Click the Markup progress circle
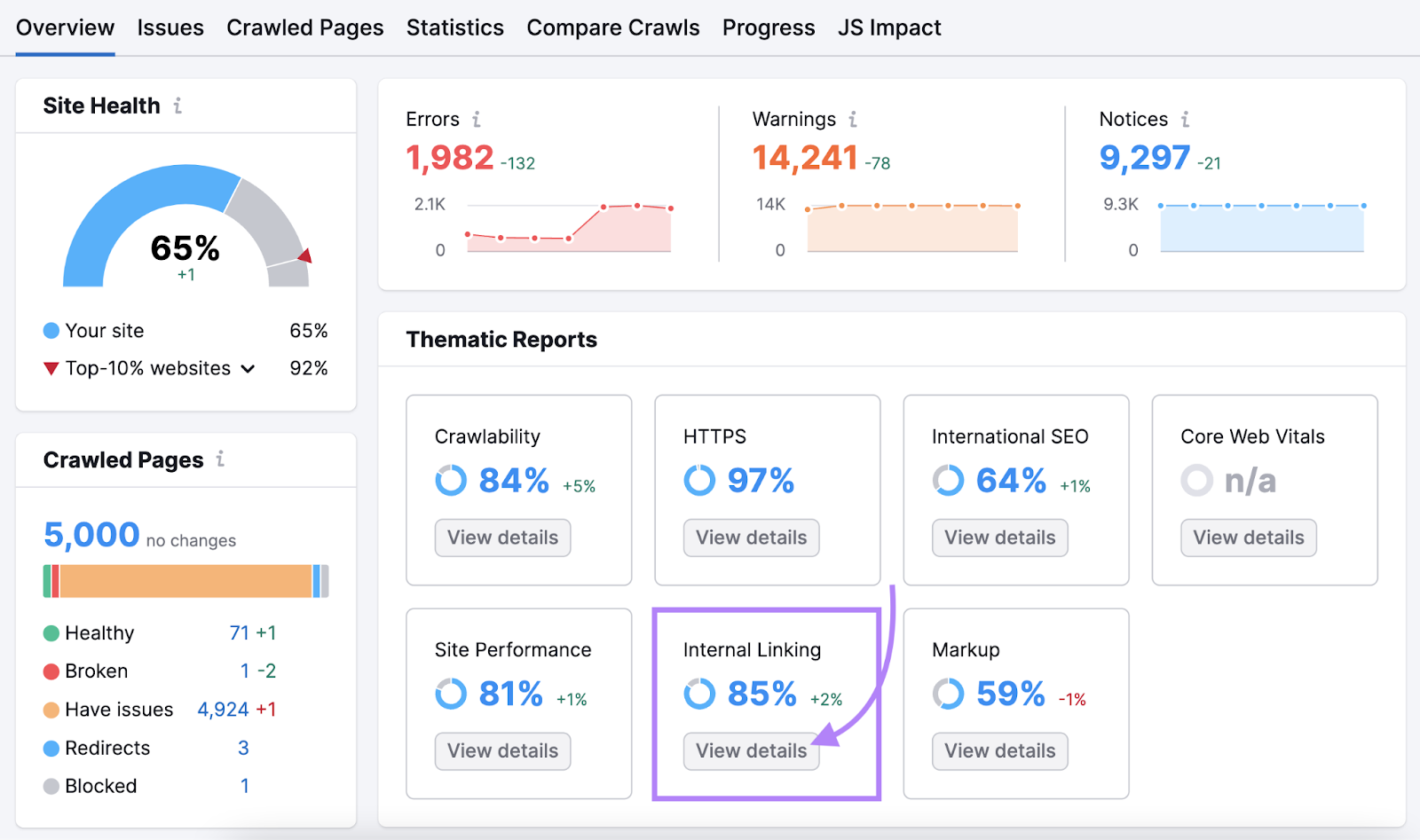Image resolution: width=1420 pixels, height=840 pixels. point(949,693)
